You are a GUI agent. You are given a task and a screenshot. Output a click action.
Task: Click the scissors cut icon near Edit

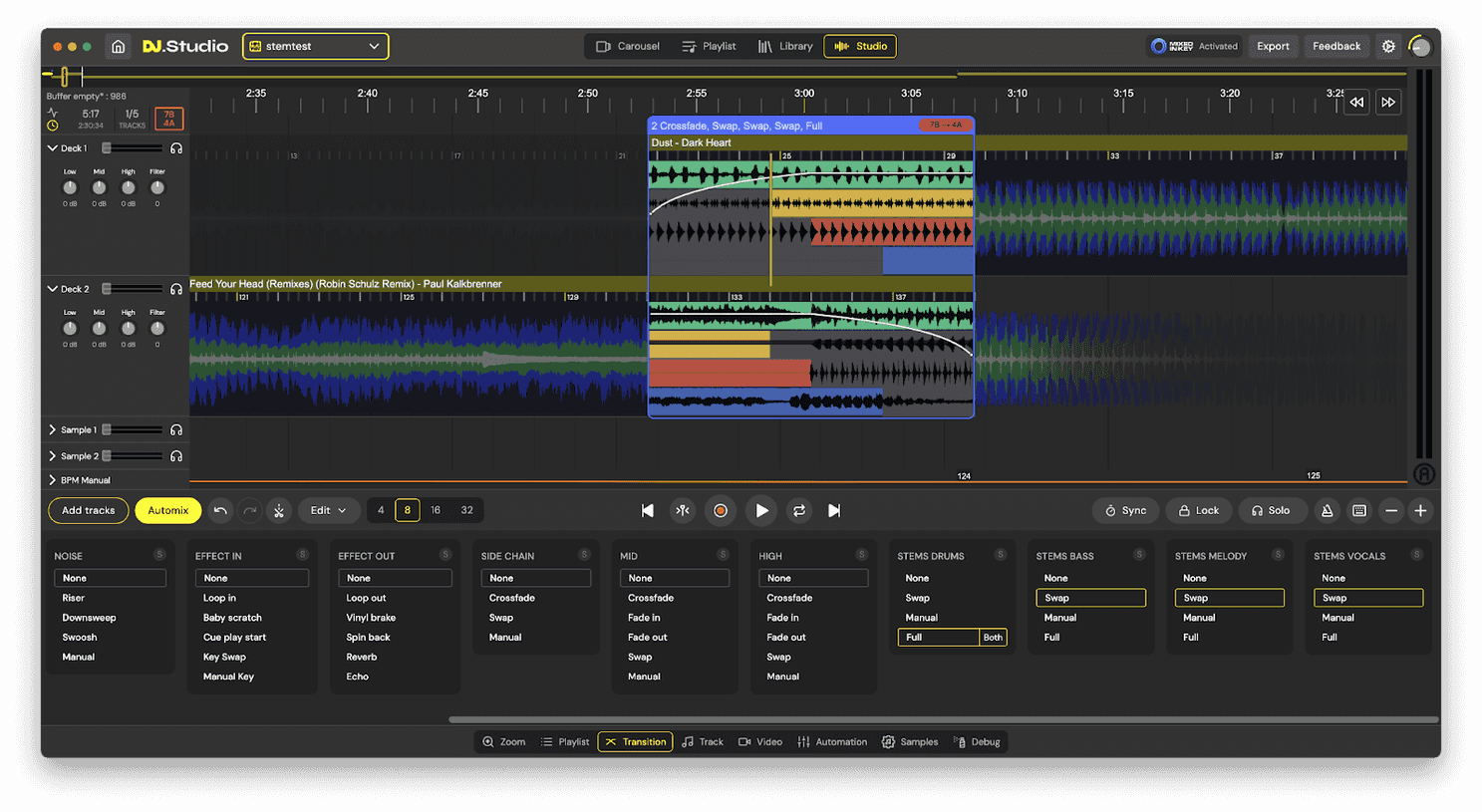[279, 510]
